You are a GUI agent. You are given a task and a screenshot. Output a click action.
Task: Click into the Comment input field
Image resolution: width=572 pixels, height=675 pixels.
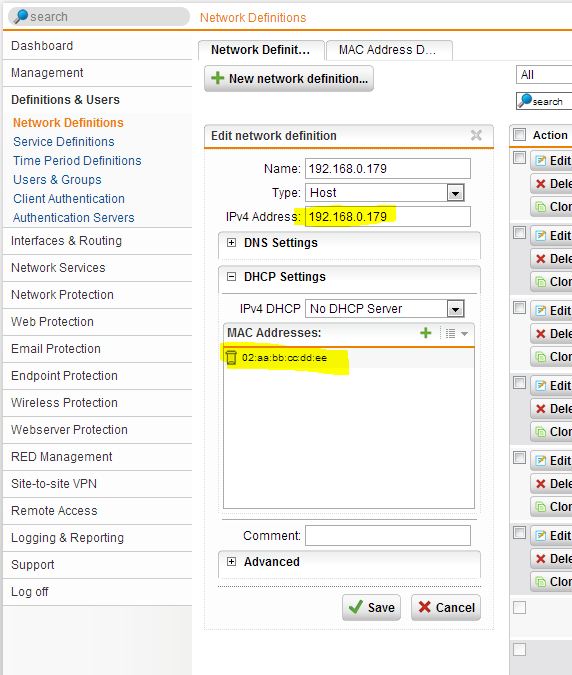[x=388, y=536]
